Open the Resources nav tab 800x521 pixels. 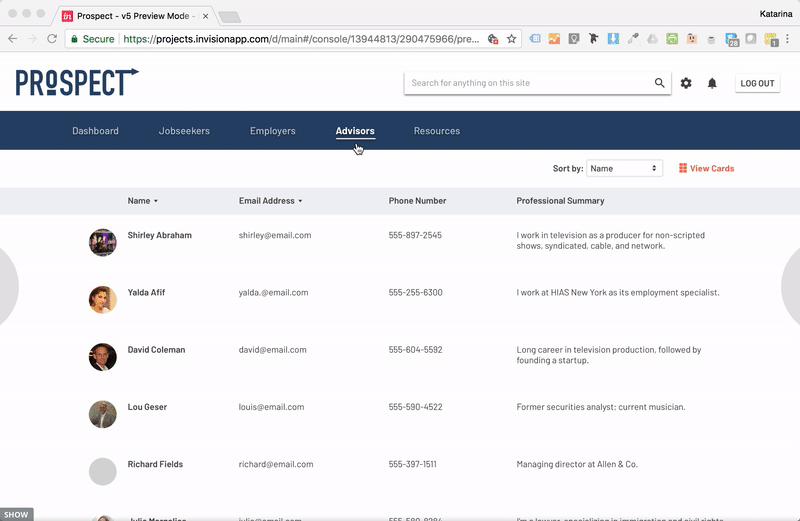[437, 131]
